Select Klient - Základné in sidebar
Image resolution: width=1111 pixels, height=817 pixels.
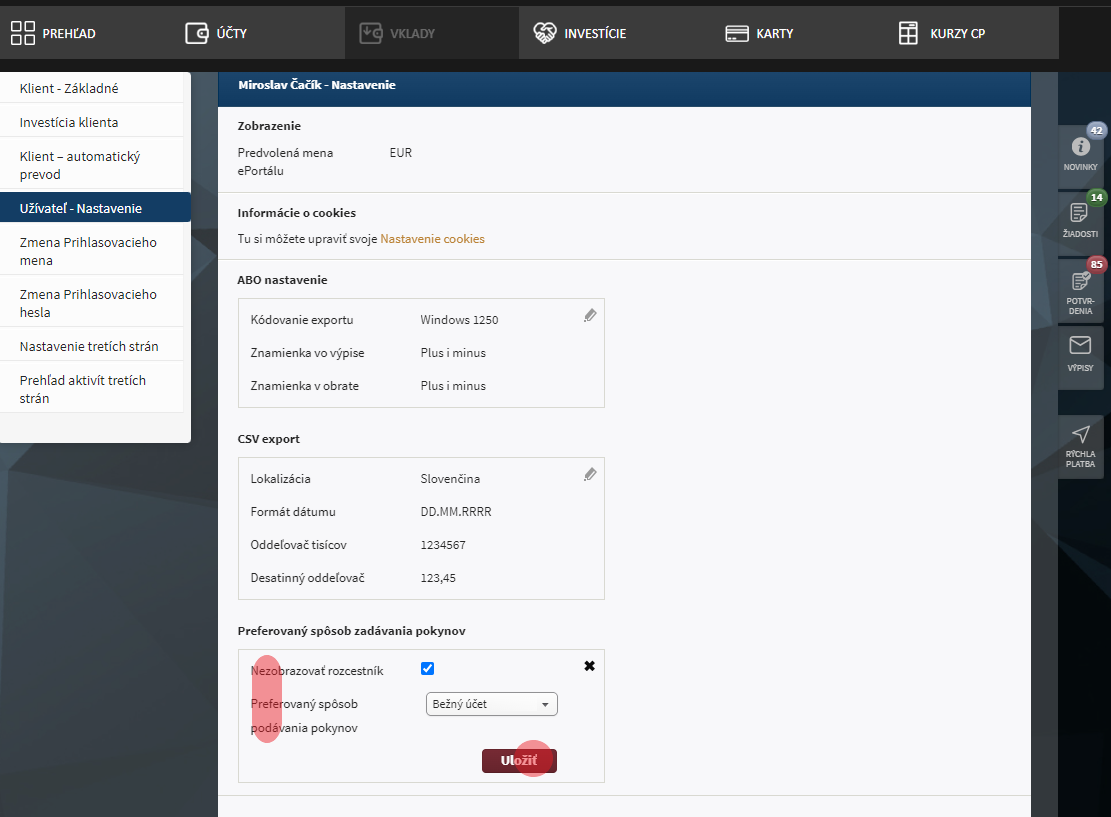tap(69, 88)
